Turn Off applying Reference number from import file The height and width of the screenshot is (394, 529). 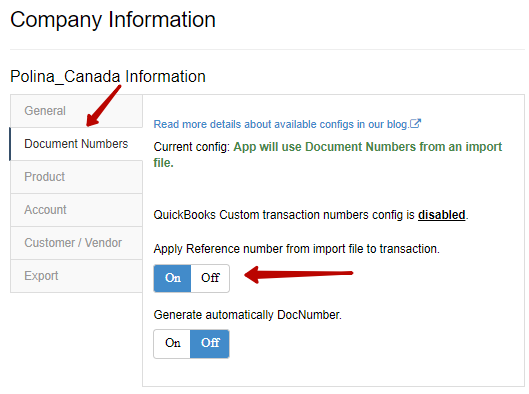pos(210,278)
